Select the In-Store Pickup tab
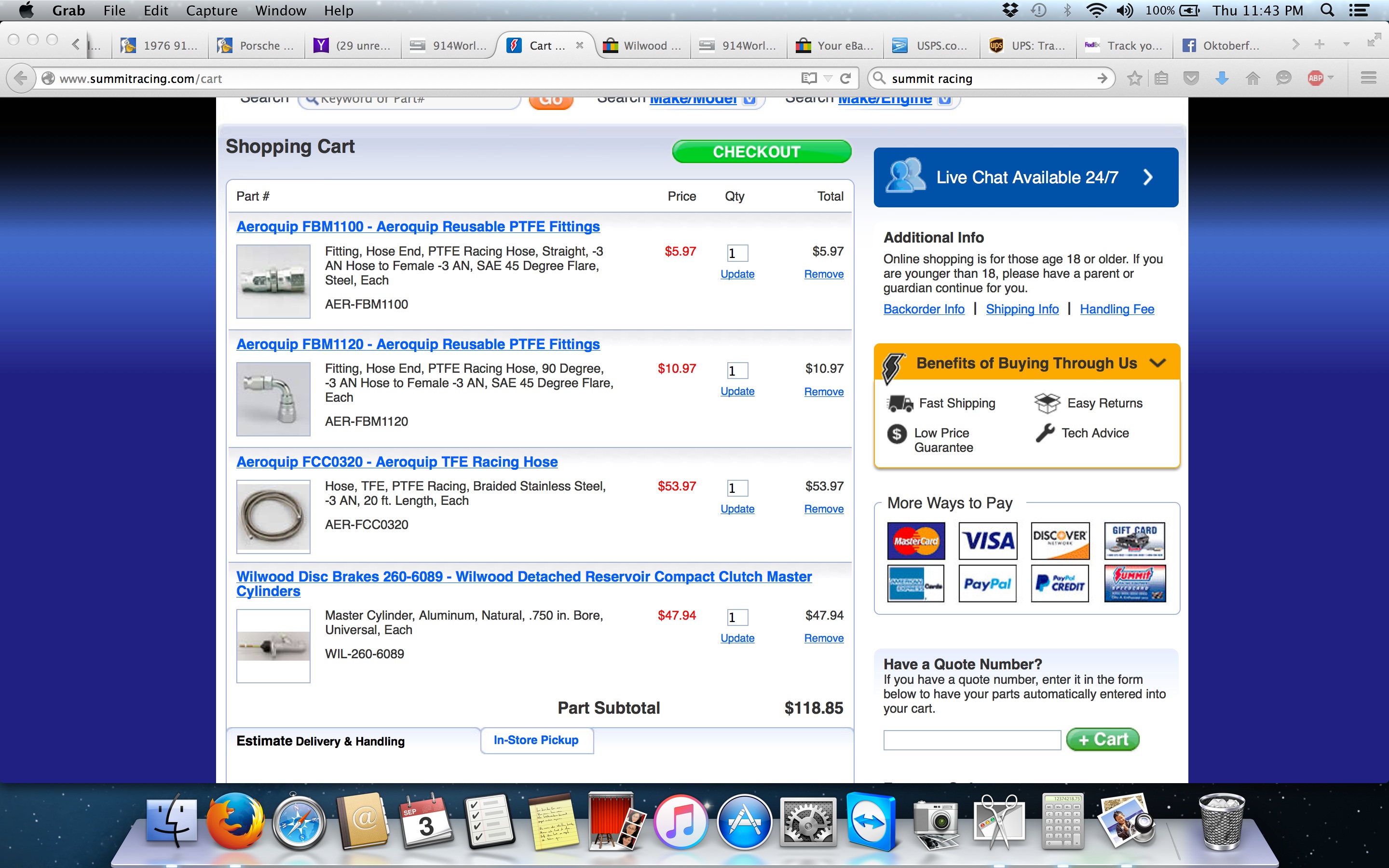The width and height of the screenshot is (1389, 868). coord(536,741)
